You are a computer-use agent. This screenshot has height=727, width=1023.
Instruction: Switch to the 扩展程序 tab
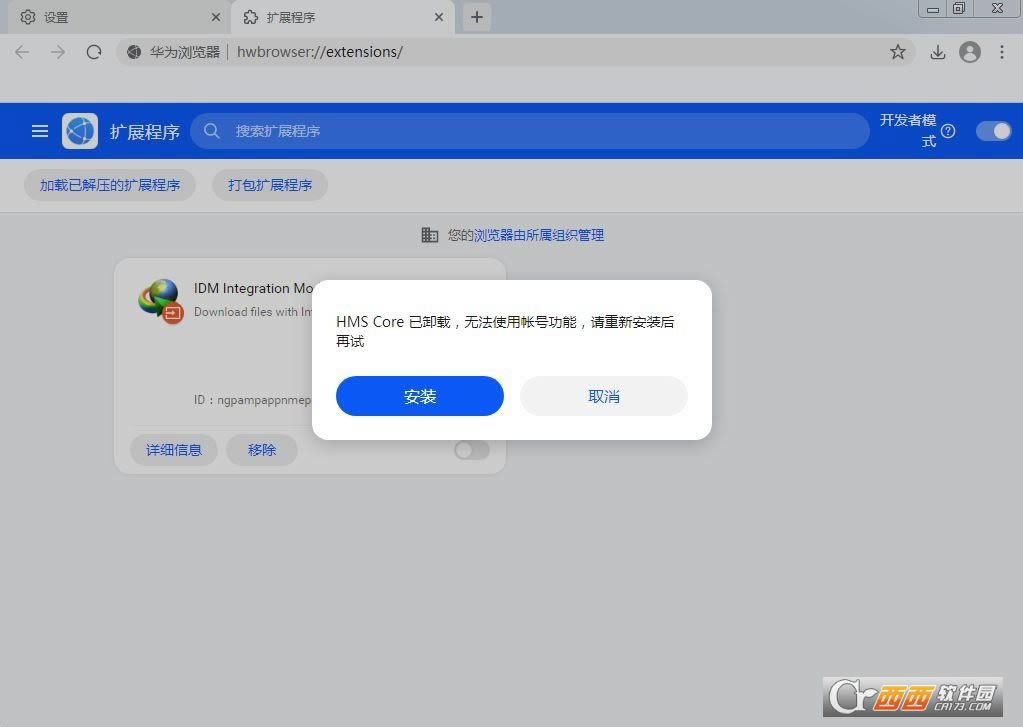tap(343, 17)
